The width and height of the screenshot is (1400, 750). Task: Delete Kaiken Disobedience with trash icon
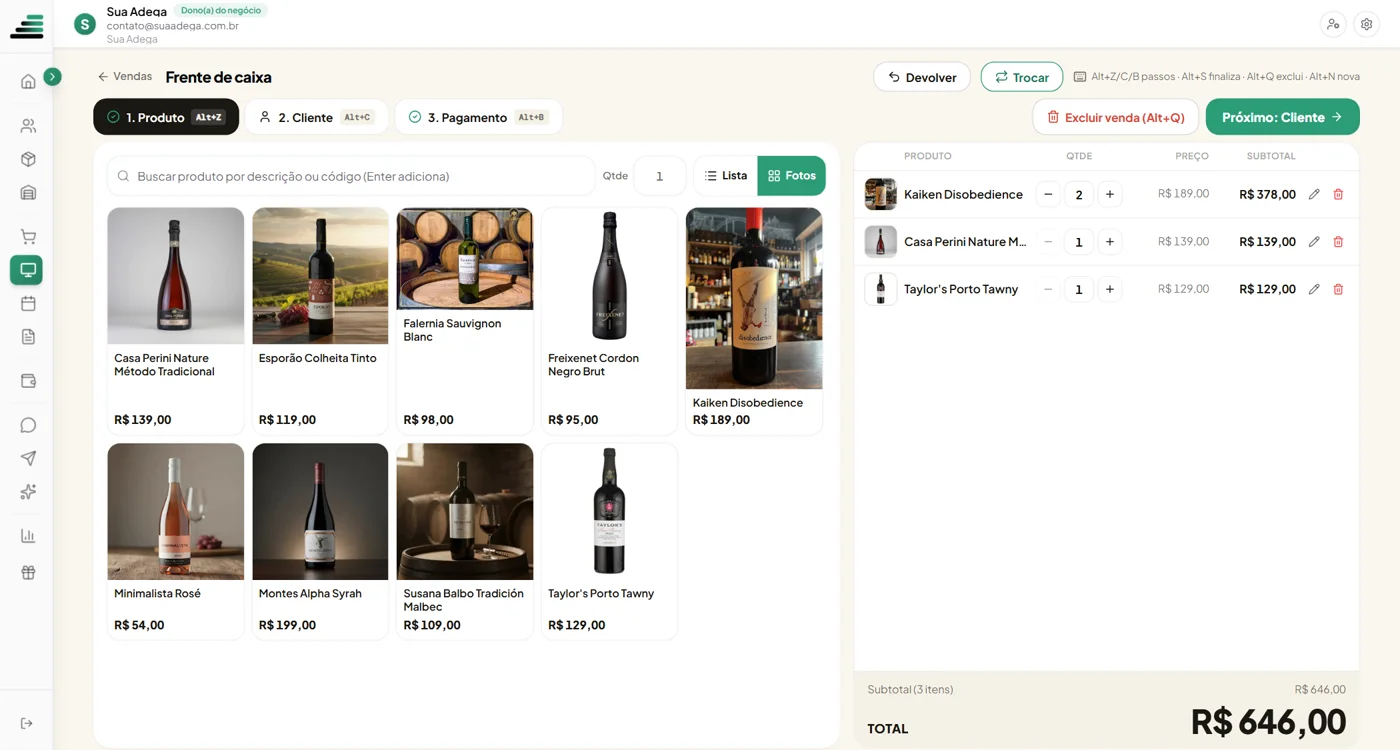point(1338,194)
